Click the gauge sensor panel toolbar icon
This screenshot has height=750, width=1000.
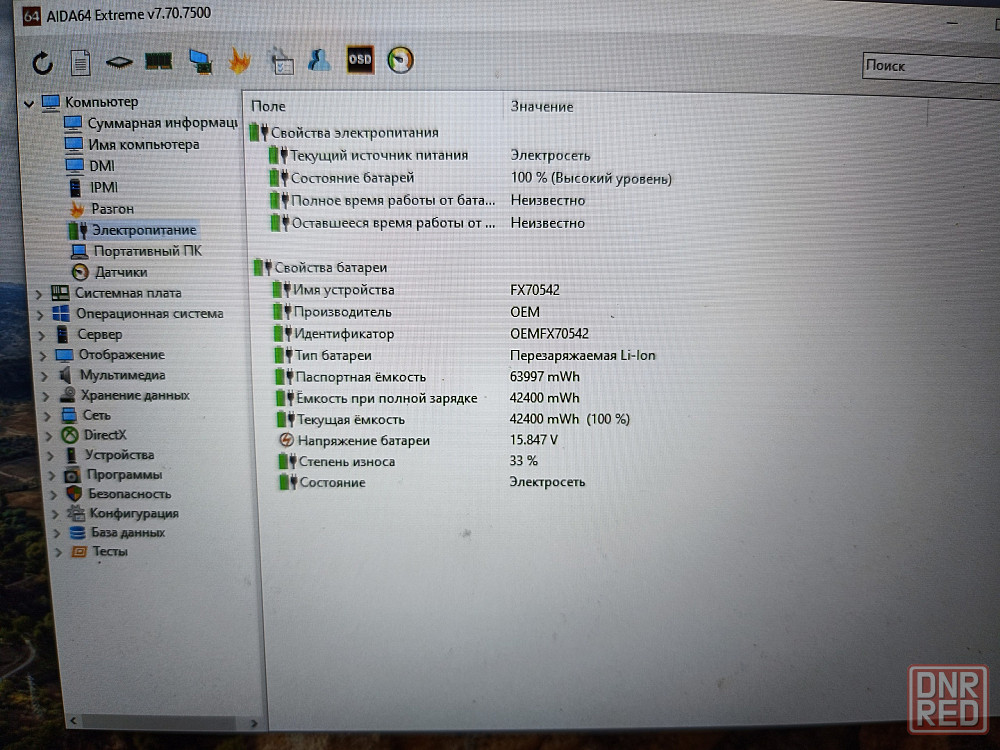pos(400,60)
